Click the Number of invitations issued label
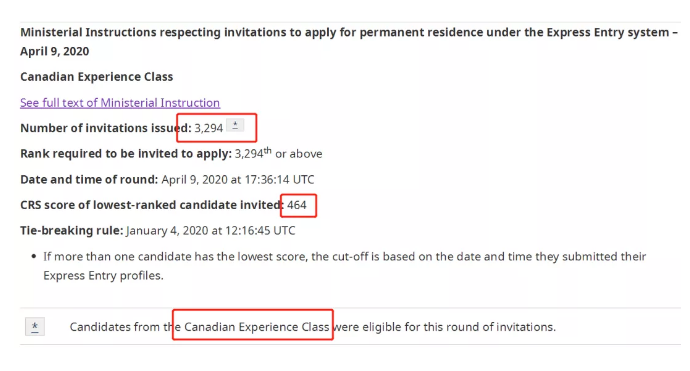Viewport: 690px width, 371px height. pos(106,128)
